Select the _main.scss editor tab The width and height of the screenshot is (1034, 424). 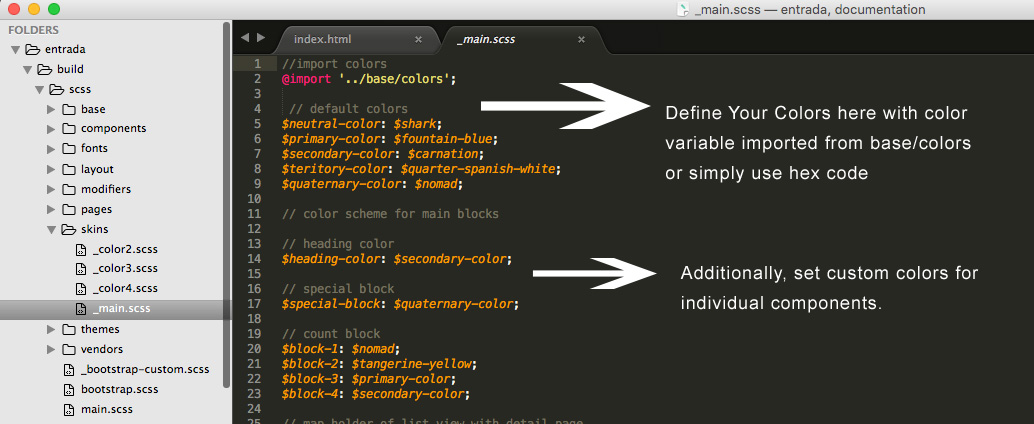tap(486, 40)
